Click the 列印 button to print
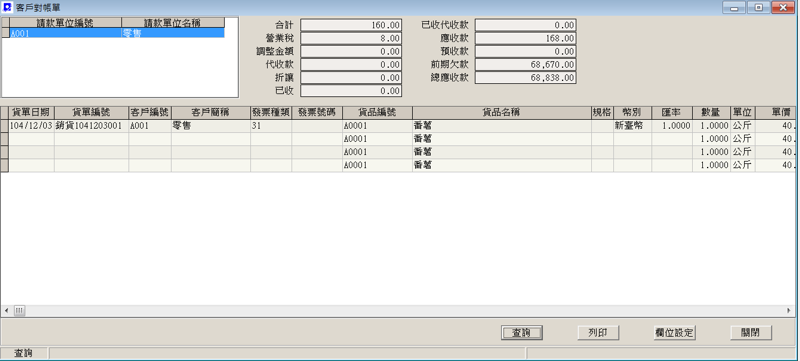The height and width of the screenshot is (361, 800). (x=598, y=332)
